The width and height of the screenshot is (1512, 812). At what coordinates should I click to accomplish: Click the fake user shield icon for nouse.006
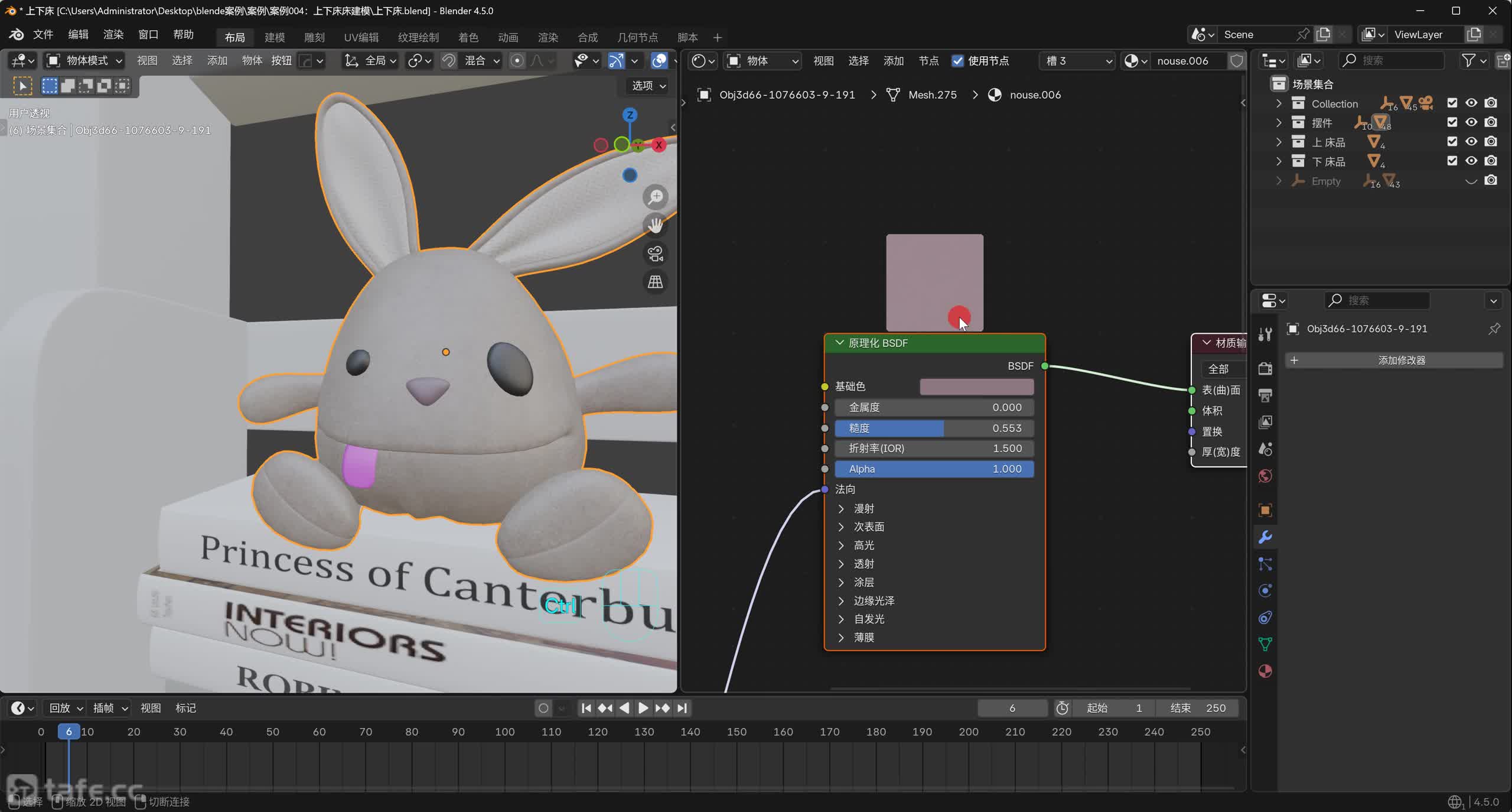(1236, 61)
